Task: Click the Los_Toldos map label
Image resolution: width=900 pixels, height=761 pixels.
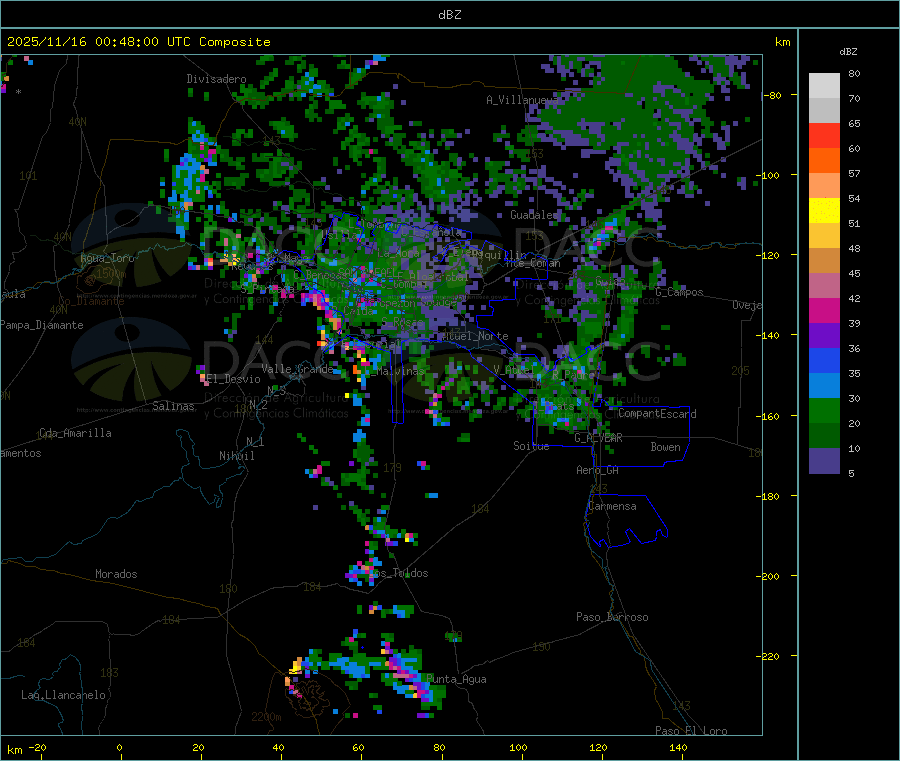Action: tap(398, 573)
